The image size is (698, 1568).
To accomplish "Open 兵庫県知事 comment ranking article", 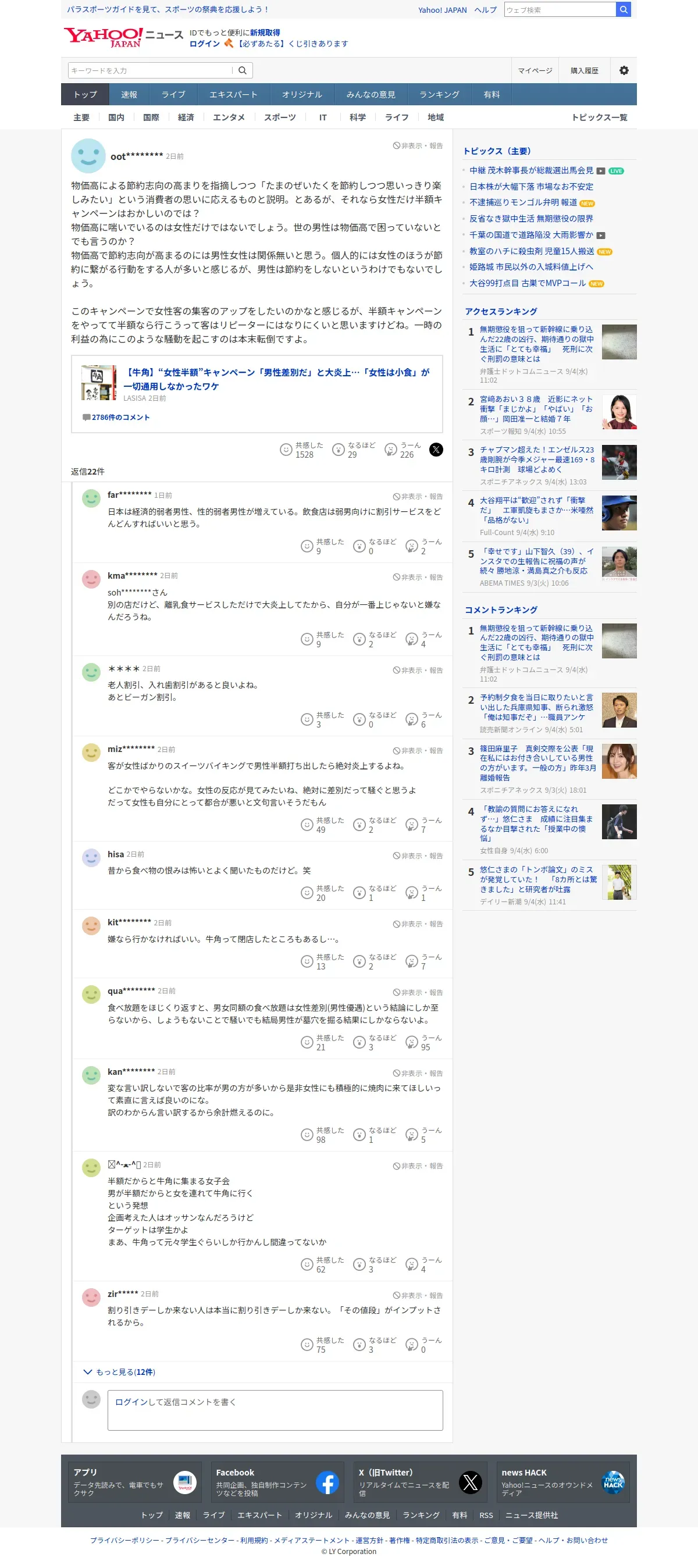I will coord(537,707).
